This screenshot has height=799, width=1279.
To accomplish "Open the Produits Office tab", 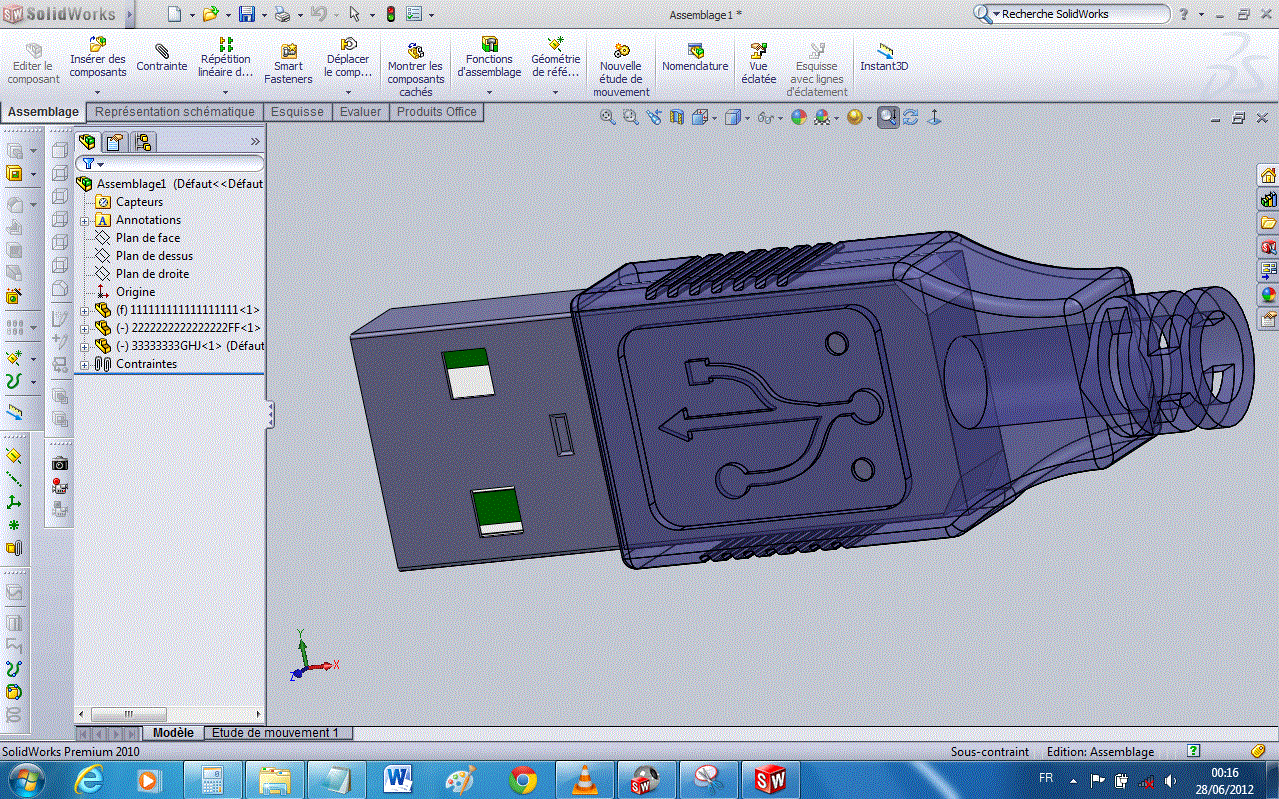I will tap(437, 112).
